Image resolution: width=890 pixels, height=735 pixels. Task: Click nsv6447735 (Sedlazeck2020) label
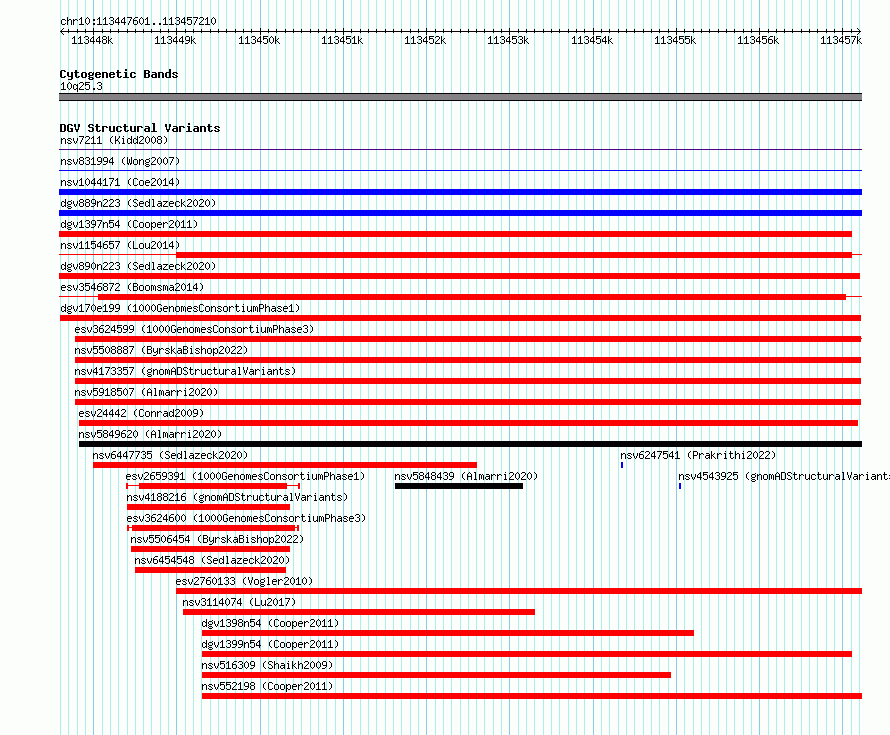[170, 455]
